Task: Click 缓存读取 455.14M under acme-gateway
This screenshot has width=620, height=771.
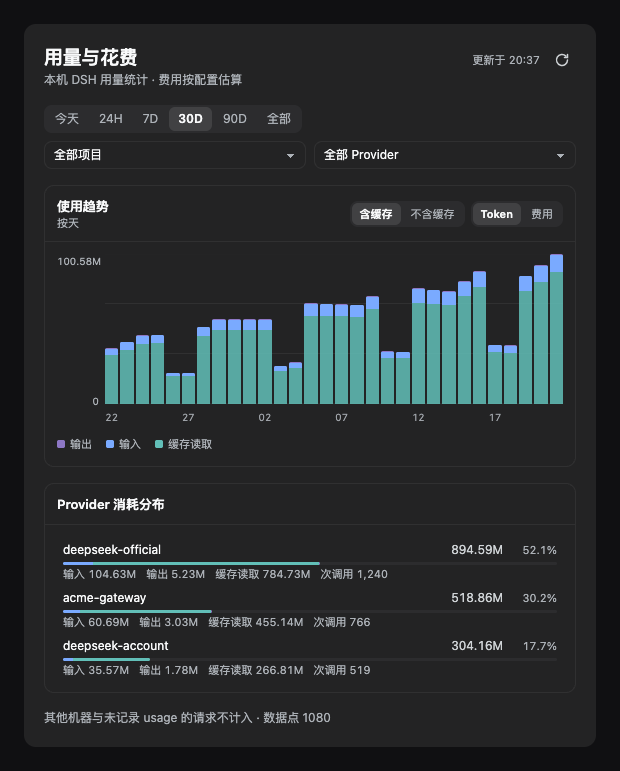Action: pyautogui.click(x=256, y=623)
